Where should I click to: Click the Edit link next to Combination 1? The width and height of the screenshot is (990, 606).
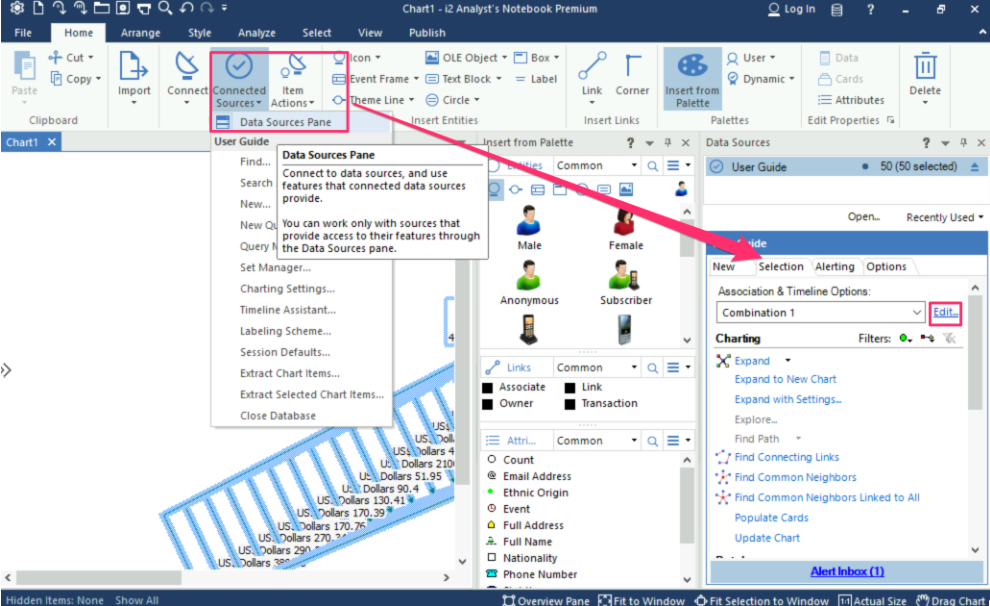(945, 312)
